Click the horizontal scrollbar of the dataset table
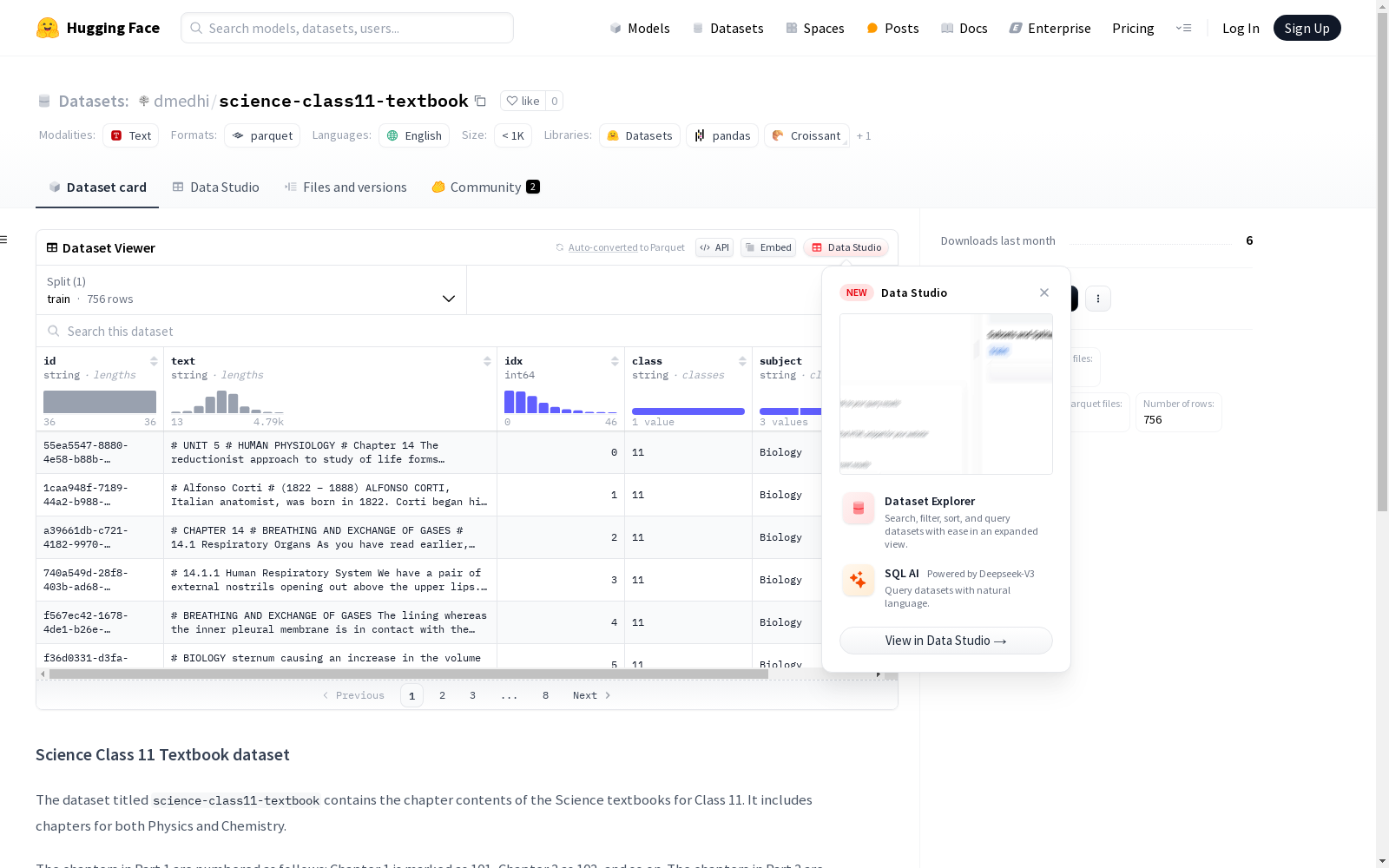This screenshot has width=1389, height=868. pos(409,674)
